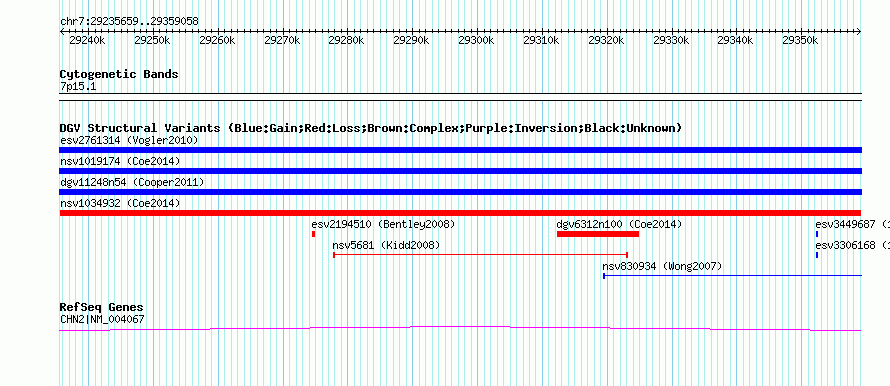Screen dimensions: 890x386
Task: Click the esv3306168 small blue marker
Action: pos(817,255)
